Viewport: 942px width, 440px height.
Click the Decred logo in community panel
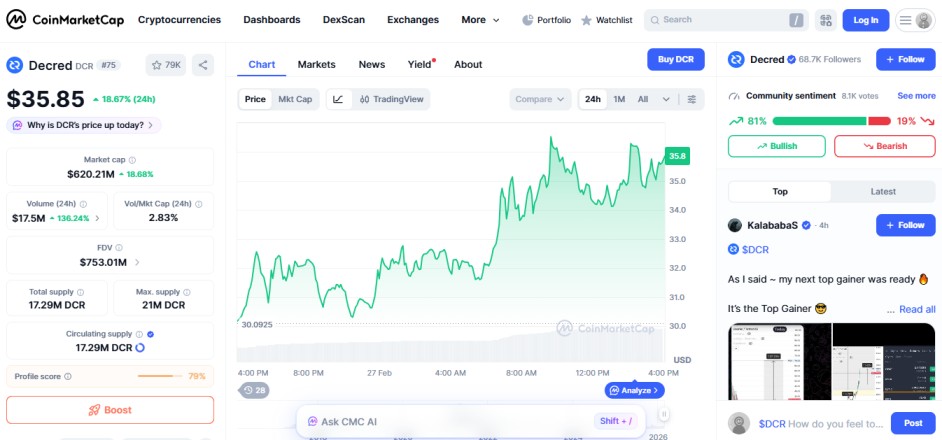coord(736,60)
